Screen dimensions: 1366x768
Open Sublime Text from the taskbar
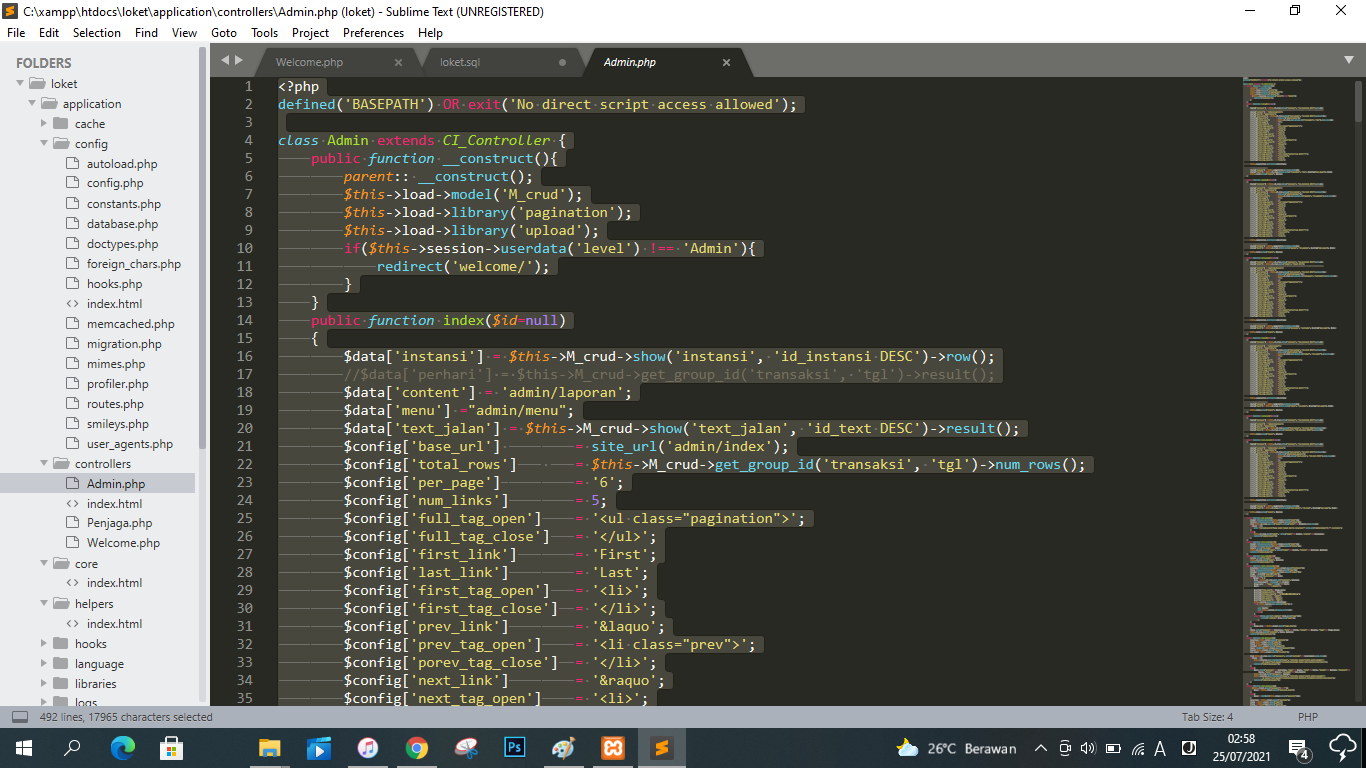(x=661, y=747)
